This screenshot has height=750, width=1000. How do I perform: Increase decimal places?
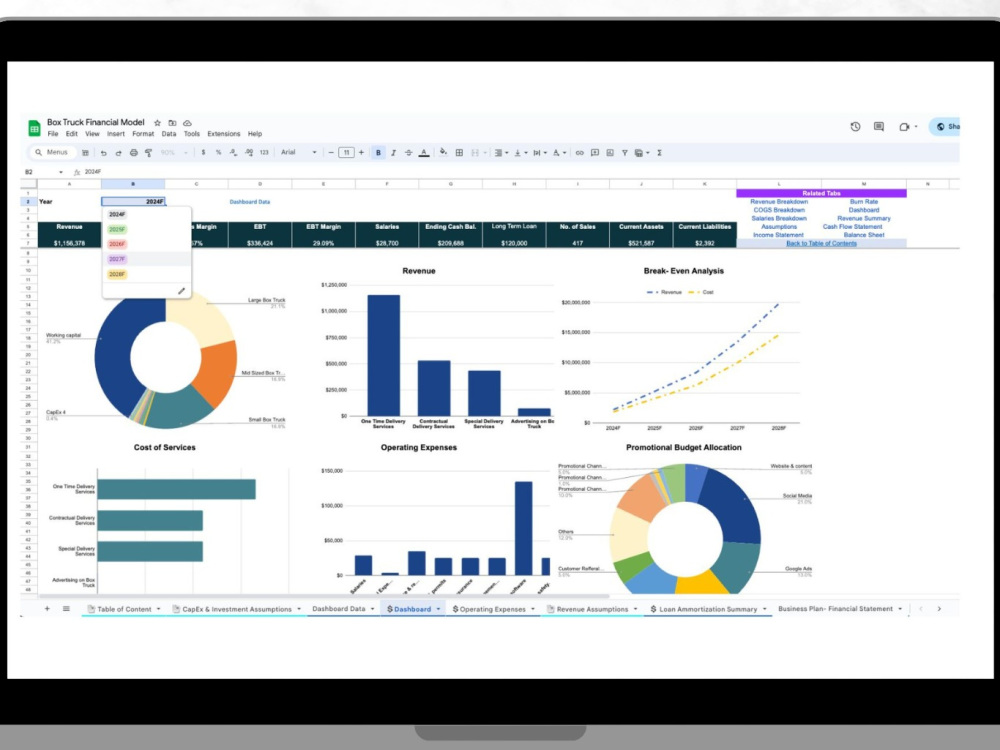pos(249,153)
